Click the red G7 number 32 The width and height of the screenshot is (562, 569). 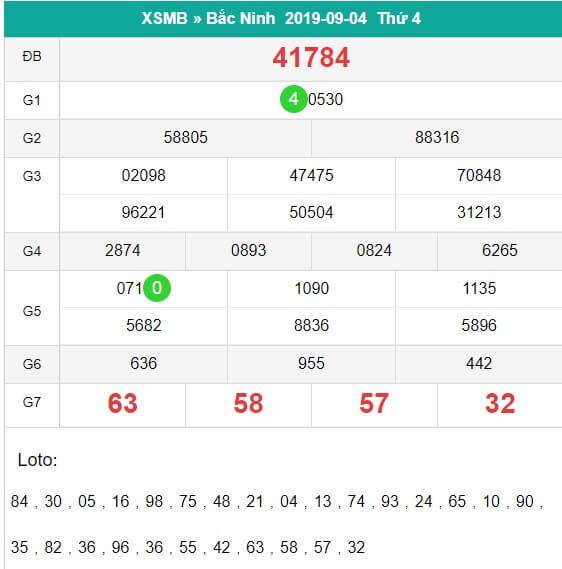[x=500, y=404]
